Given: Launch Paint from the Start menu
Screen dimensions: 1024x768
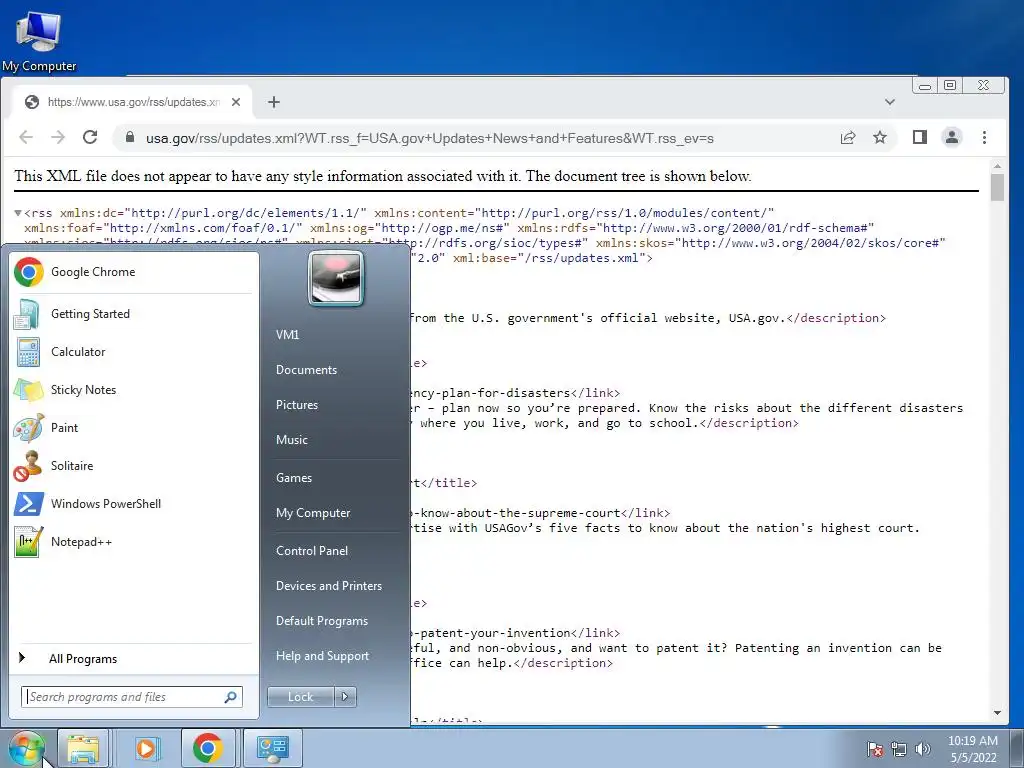Looking at the screenshot, I should click(x=133, y=428).
